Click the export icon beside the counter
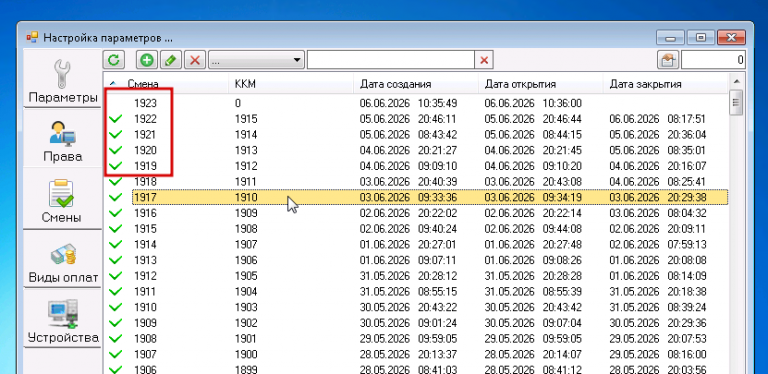The image size is (768, 374). tap(668, 60)
